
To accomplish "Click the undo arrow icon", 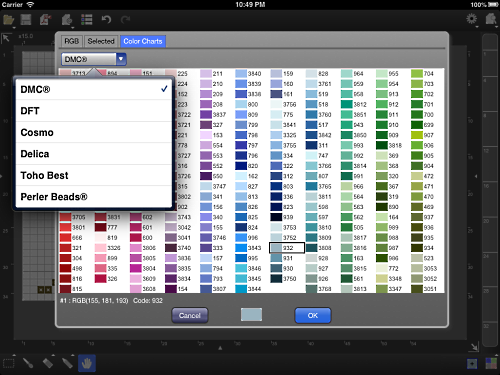I will pyautogui.click(x=106, y=20).
